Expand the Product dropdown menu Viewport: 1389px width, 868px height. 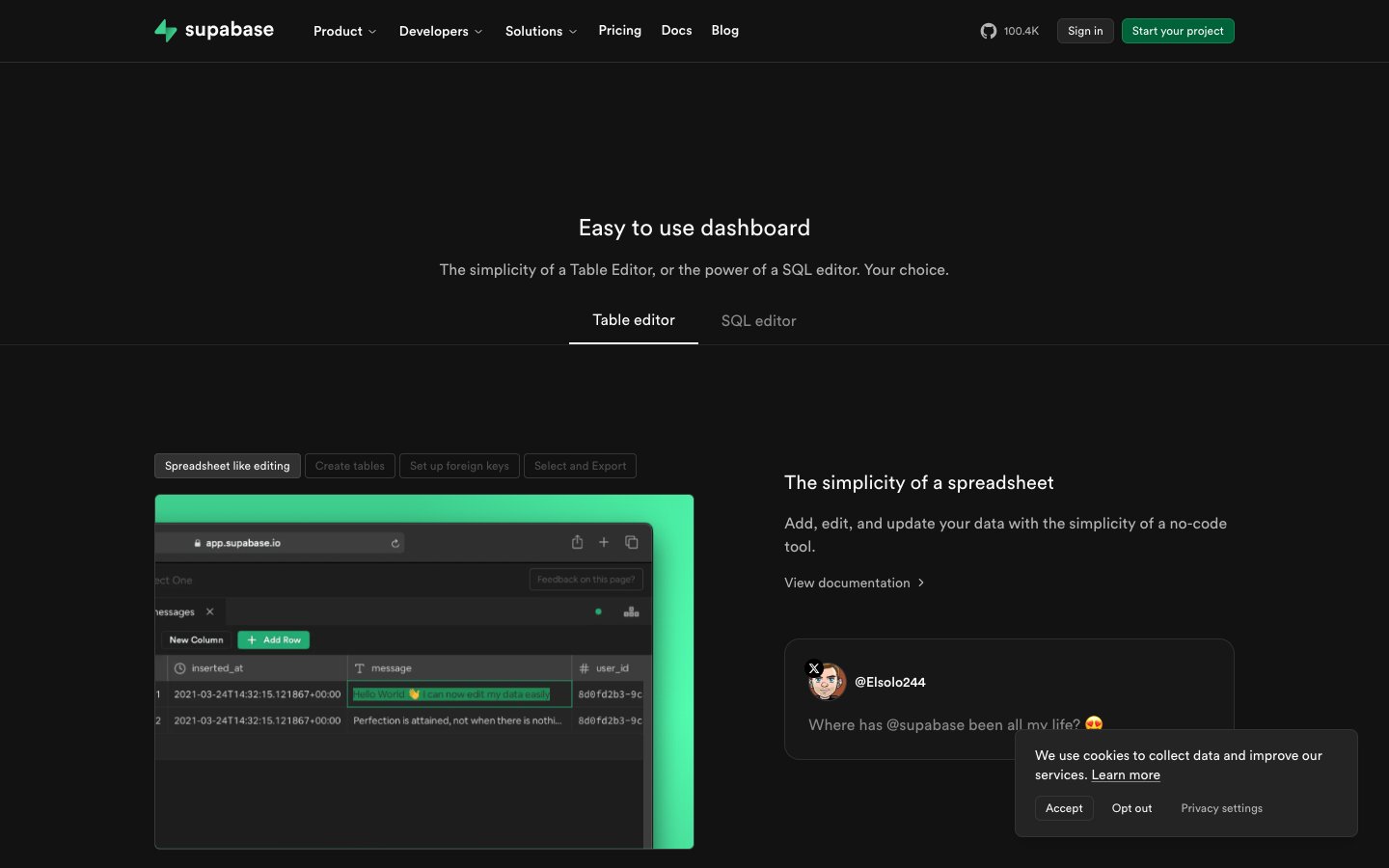tap(344, 31)
